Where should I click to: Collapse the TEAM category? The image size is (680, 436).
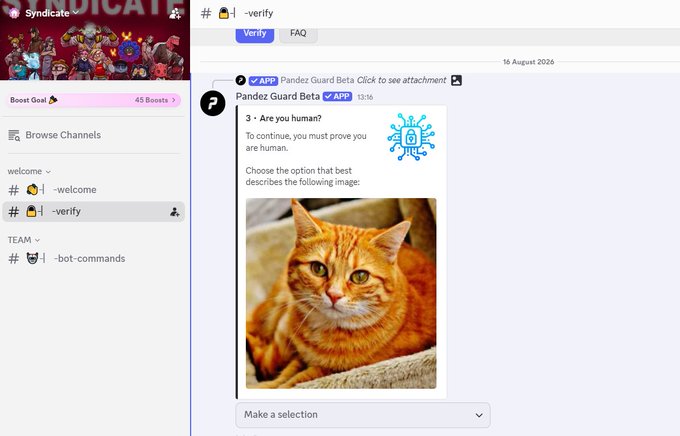pos(24,240)
